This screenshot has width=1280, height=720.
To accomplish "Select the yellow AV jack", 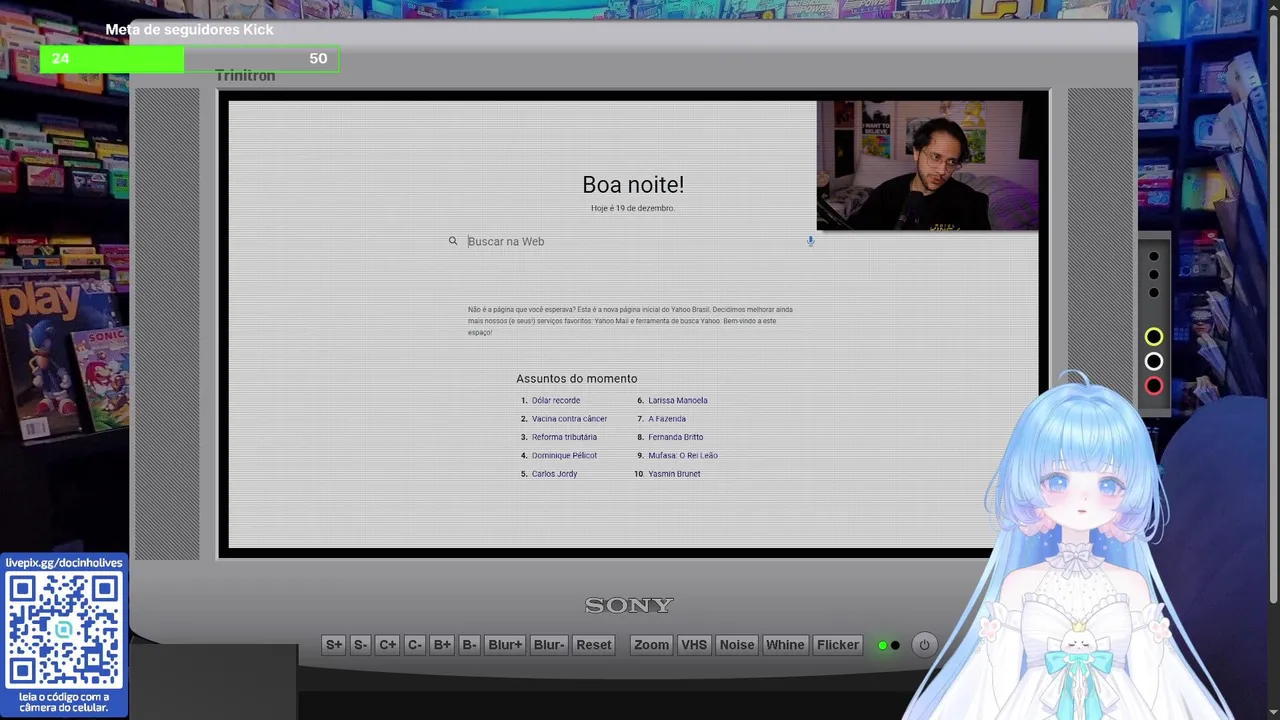I will click(x=1154, y=337).
